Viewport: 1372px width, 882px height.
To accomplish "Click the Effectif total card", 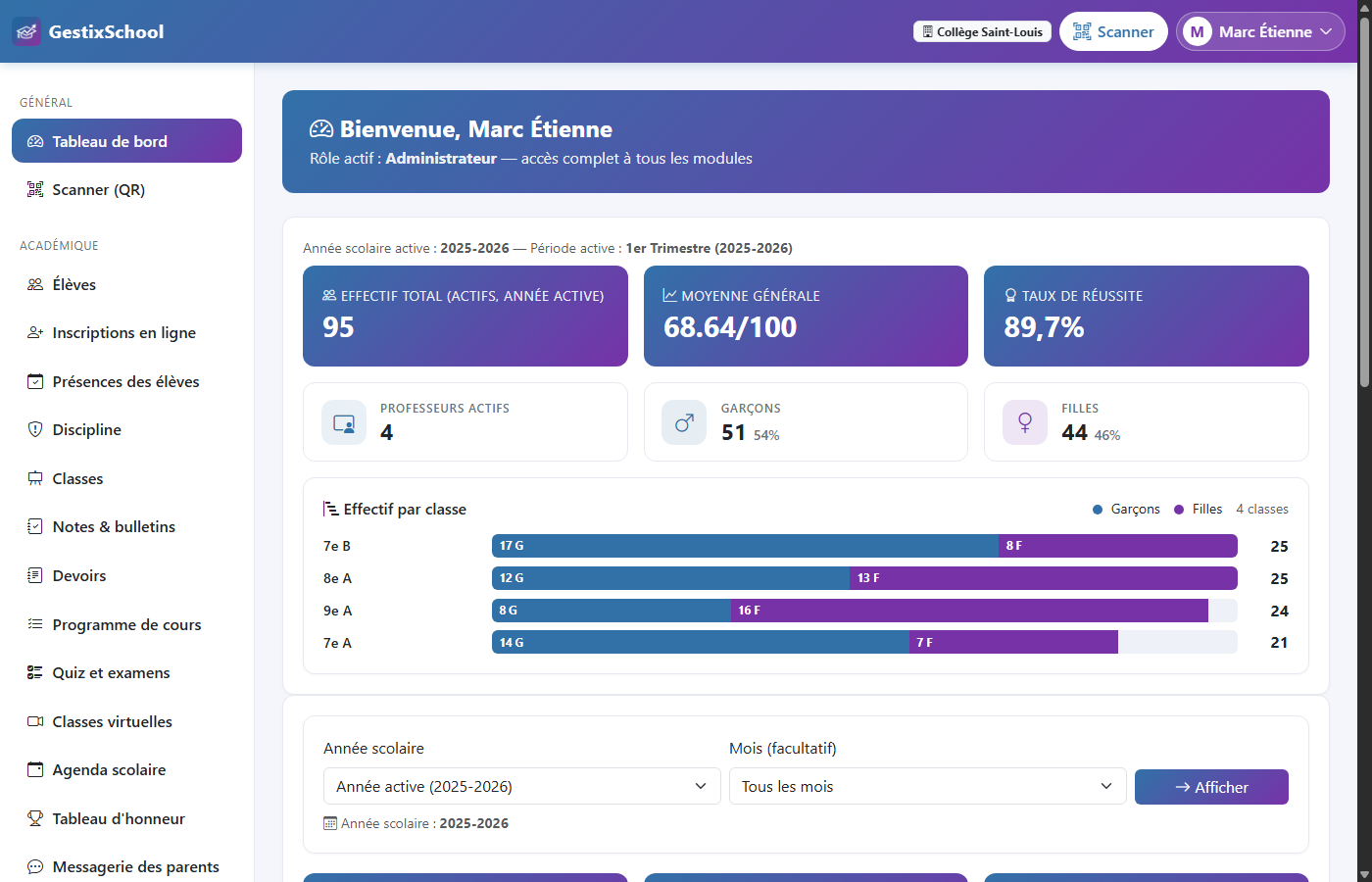I will pyautogui.click(x=465, y=316).
